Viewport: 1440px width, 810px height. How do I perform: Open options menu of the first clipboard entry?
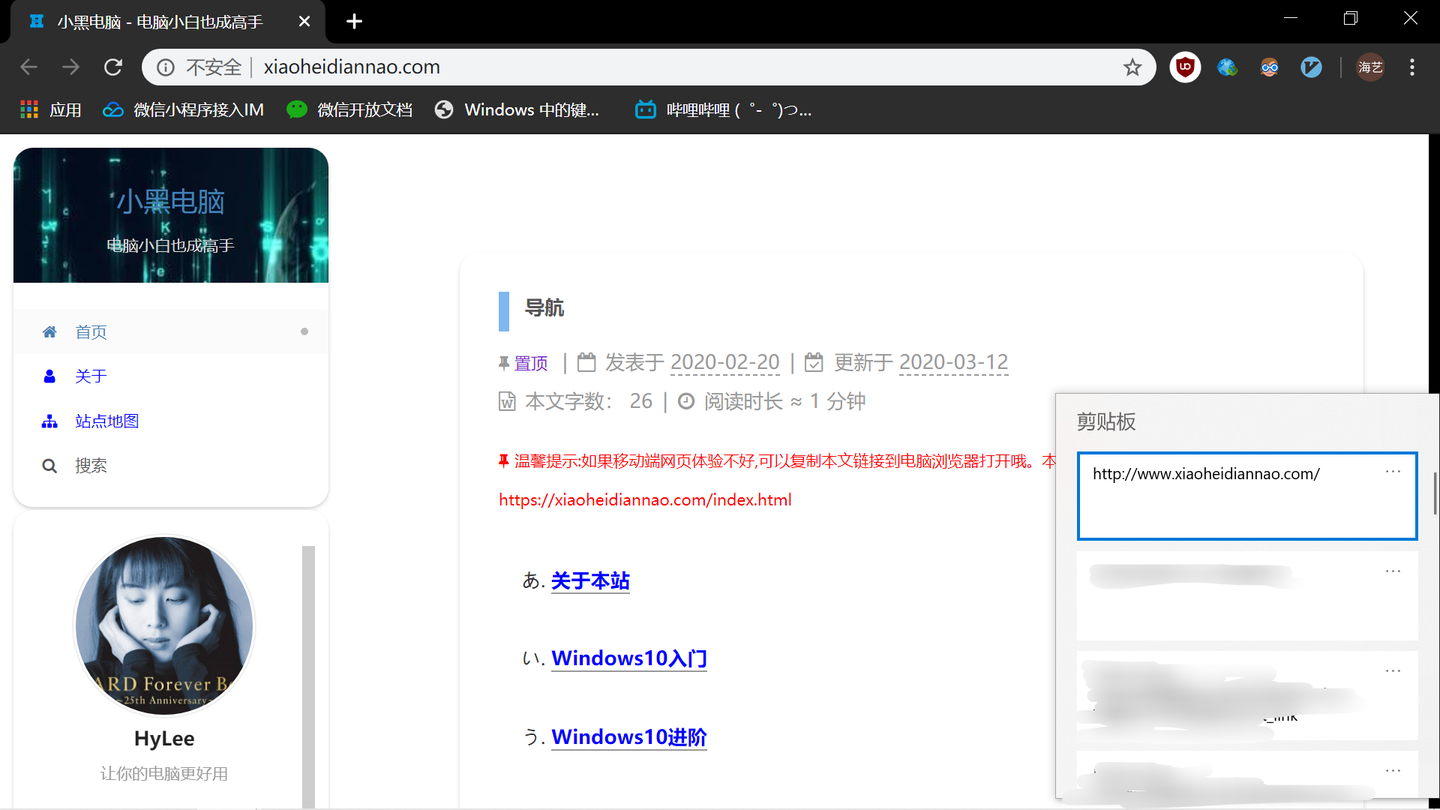pos(1393,471)
